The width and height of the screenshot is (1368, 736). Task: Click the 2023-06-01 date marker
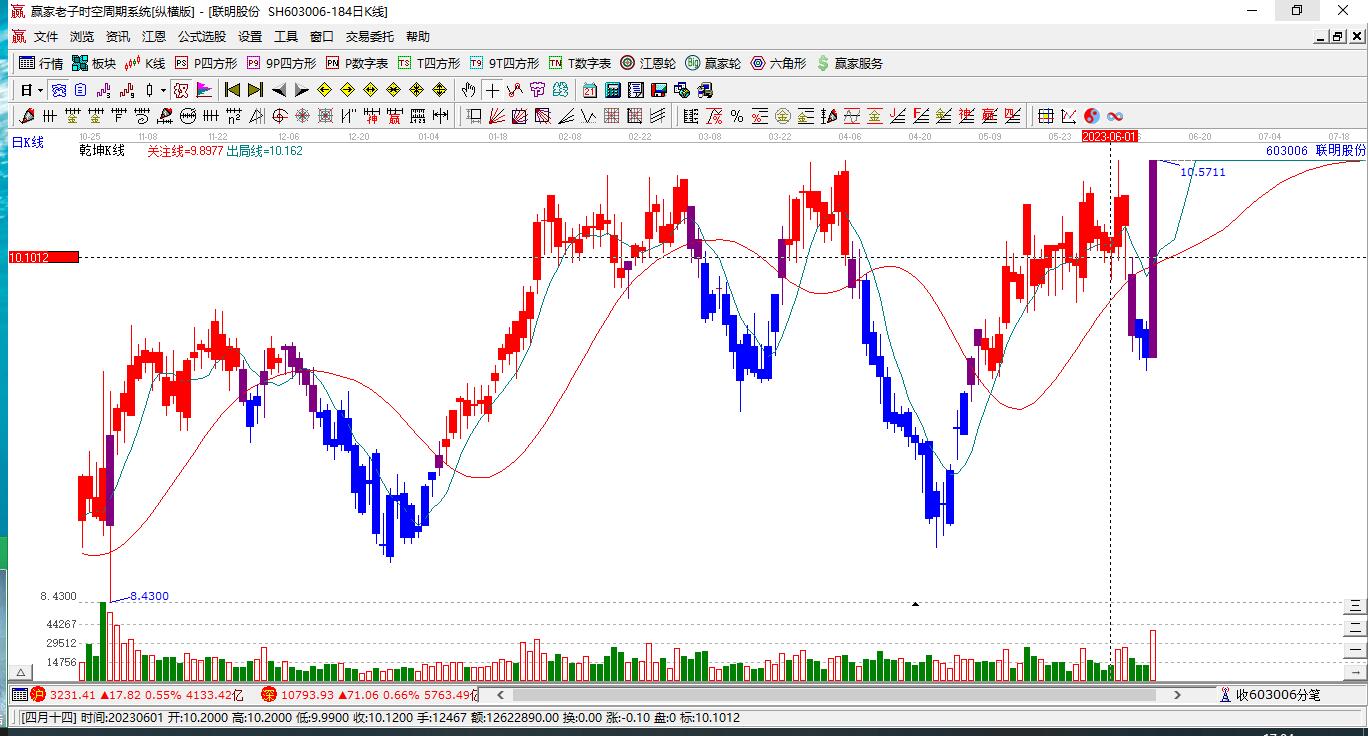tap(1110, 136)
